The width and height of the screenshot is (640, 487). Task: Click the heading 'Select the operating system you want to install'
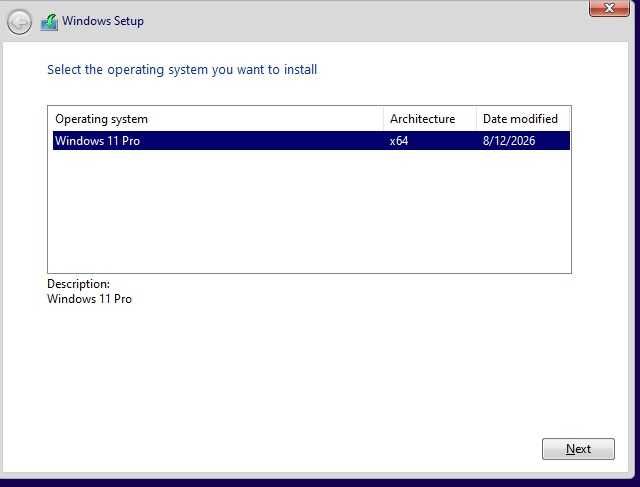pyautogui.click(x=182, y=70)
